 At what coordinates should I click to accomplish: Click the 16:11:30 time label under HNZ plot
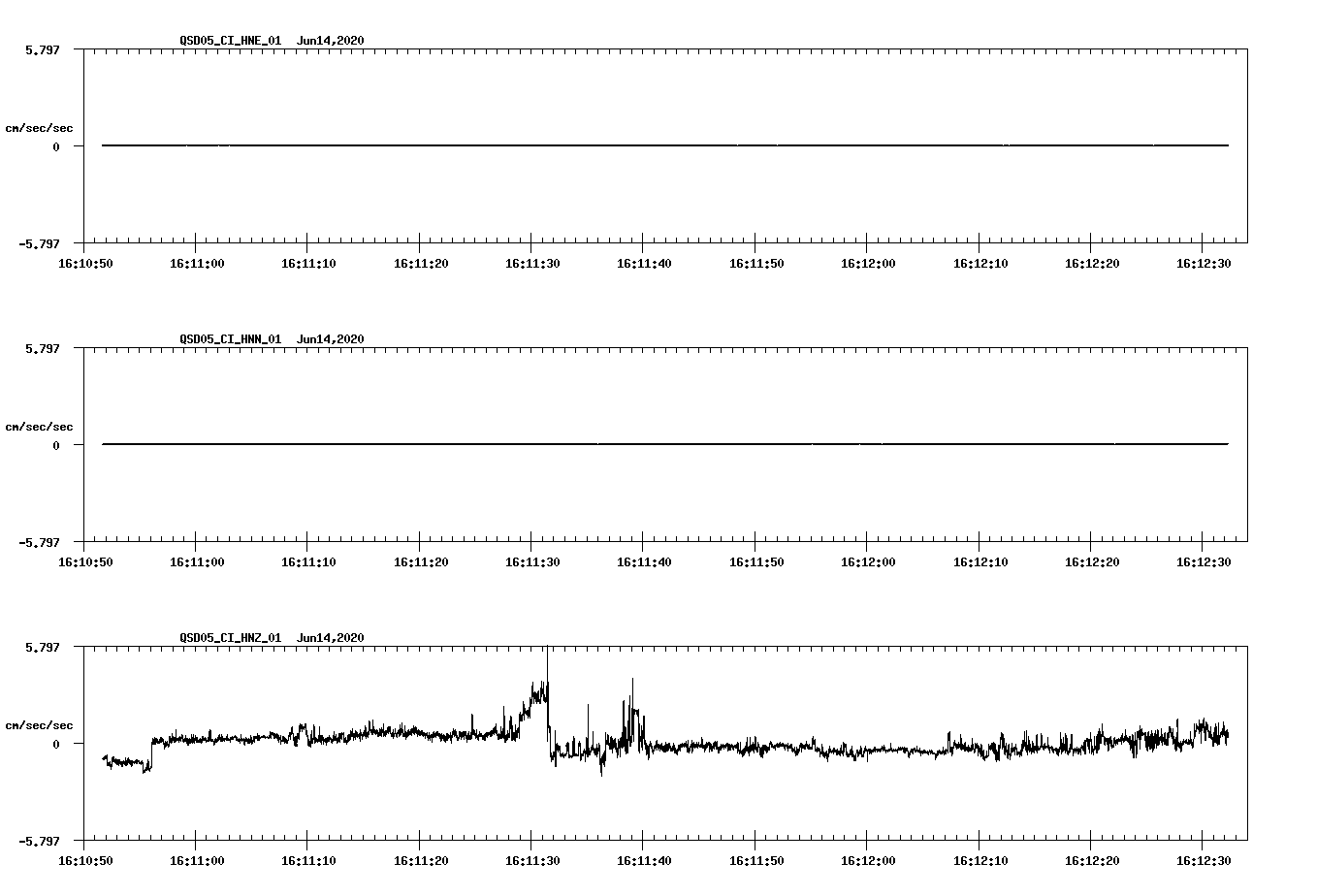click(532, 860)
